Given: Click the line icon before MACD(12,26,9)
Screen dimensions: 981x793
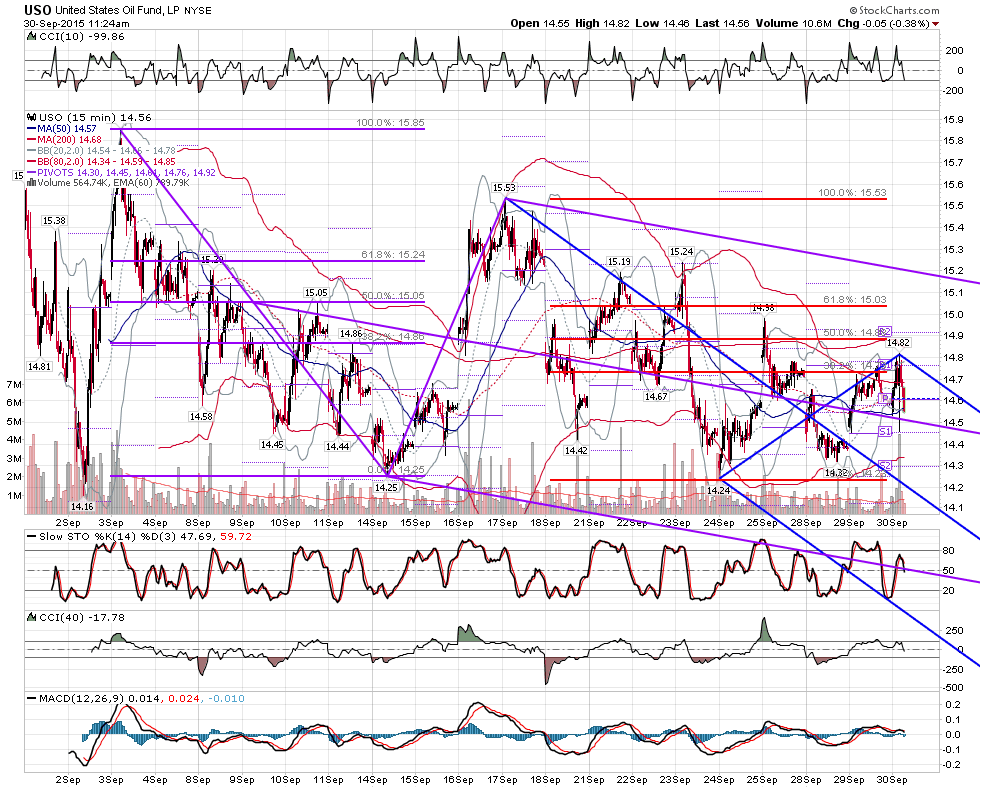Looking at the screenshot, I should click(31, 699).
